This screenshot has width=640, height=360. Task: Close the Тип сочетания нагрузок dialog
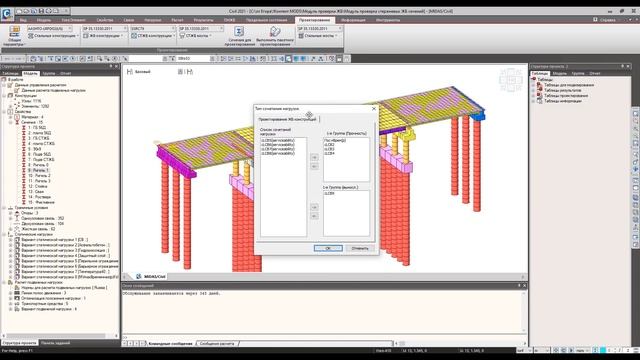[373, 109]
